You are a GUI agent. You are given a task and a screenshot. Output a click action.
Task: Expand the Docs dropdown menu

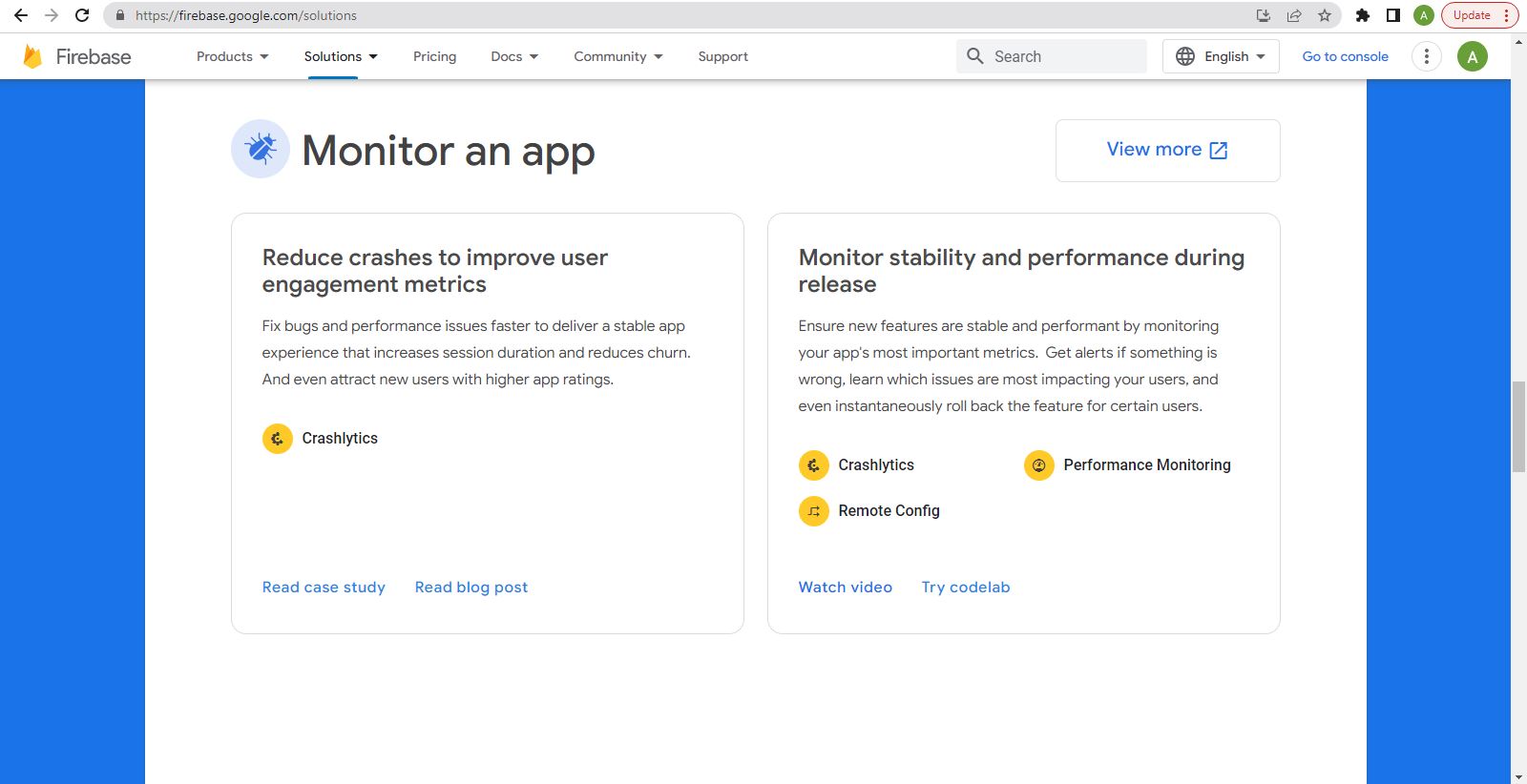(x=514, y=56)
